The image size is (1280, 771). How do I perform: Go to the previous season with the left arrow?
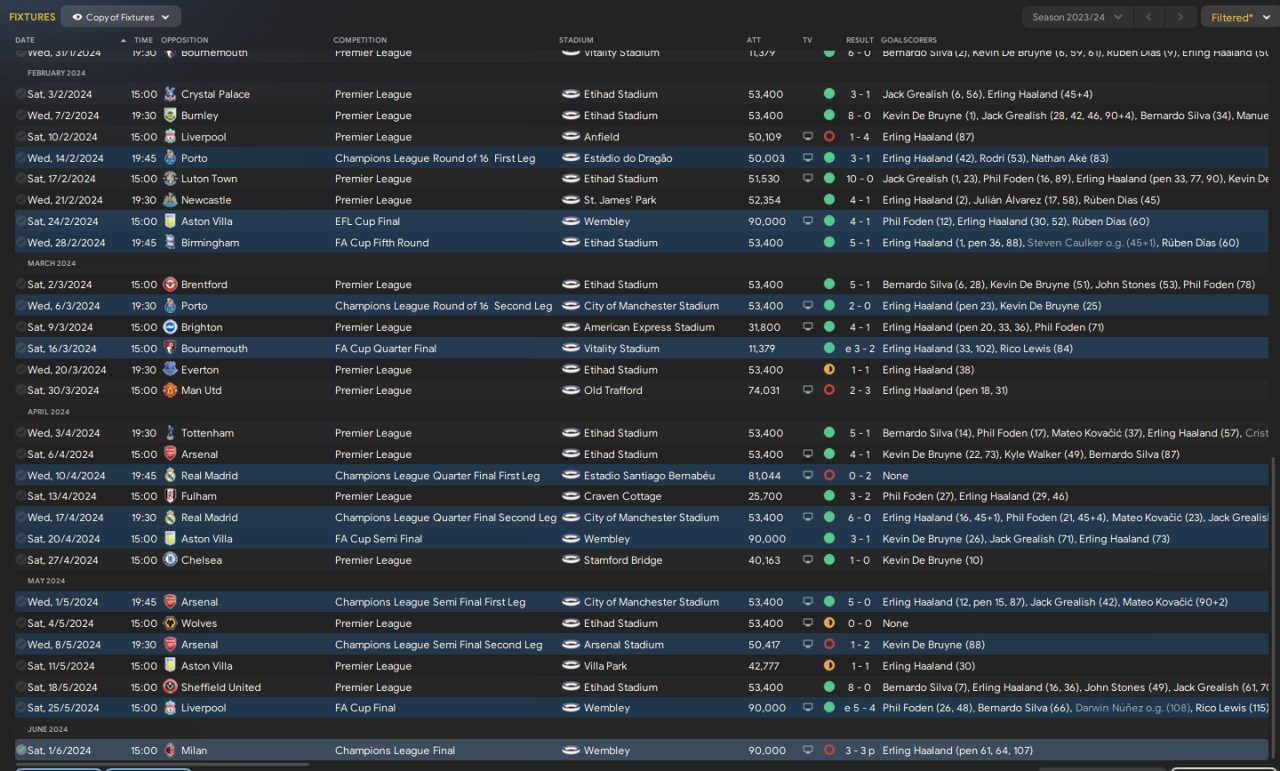point(1150,17)
